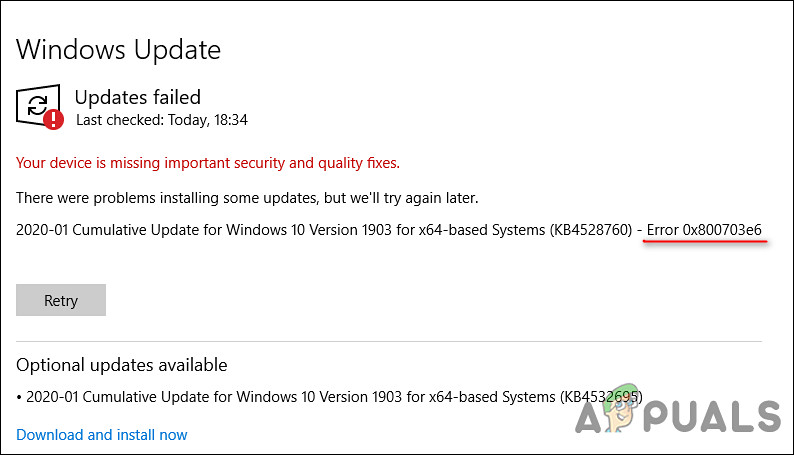Click the Last checked timestamp line

tap(162, 120)
